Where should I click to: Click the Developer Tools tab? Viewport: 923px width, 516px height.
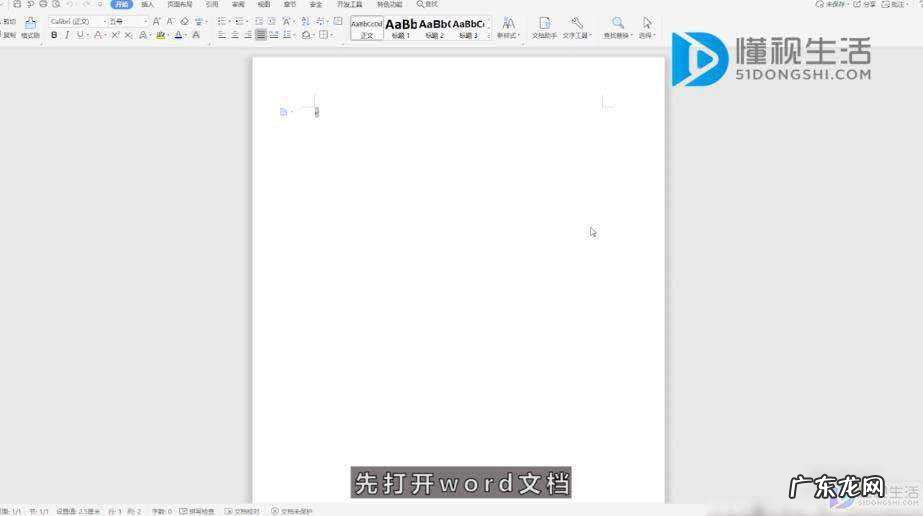coord(349,4)
